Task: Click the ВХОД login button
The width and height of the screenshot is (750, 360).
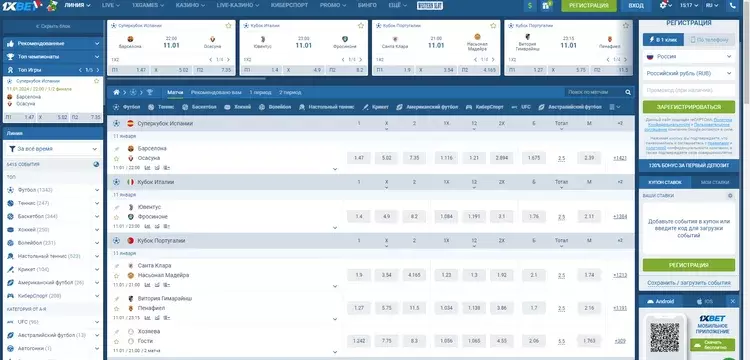Action: point(636,6)
